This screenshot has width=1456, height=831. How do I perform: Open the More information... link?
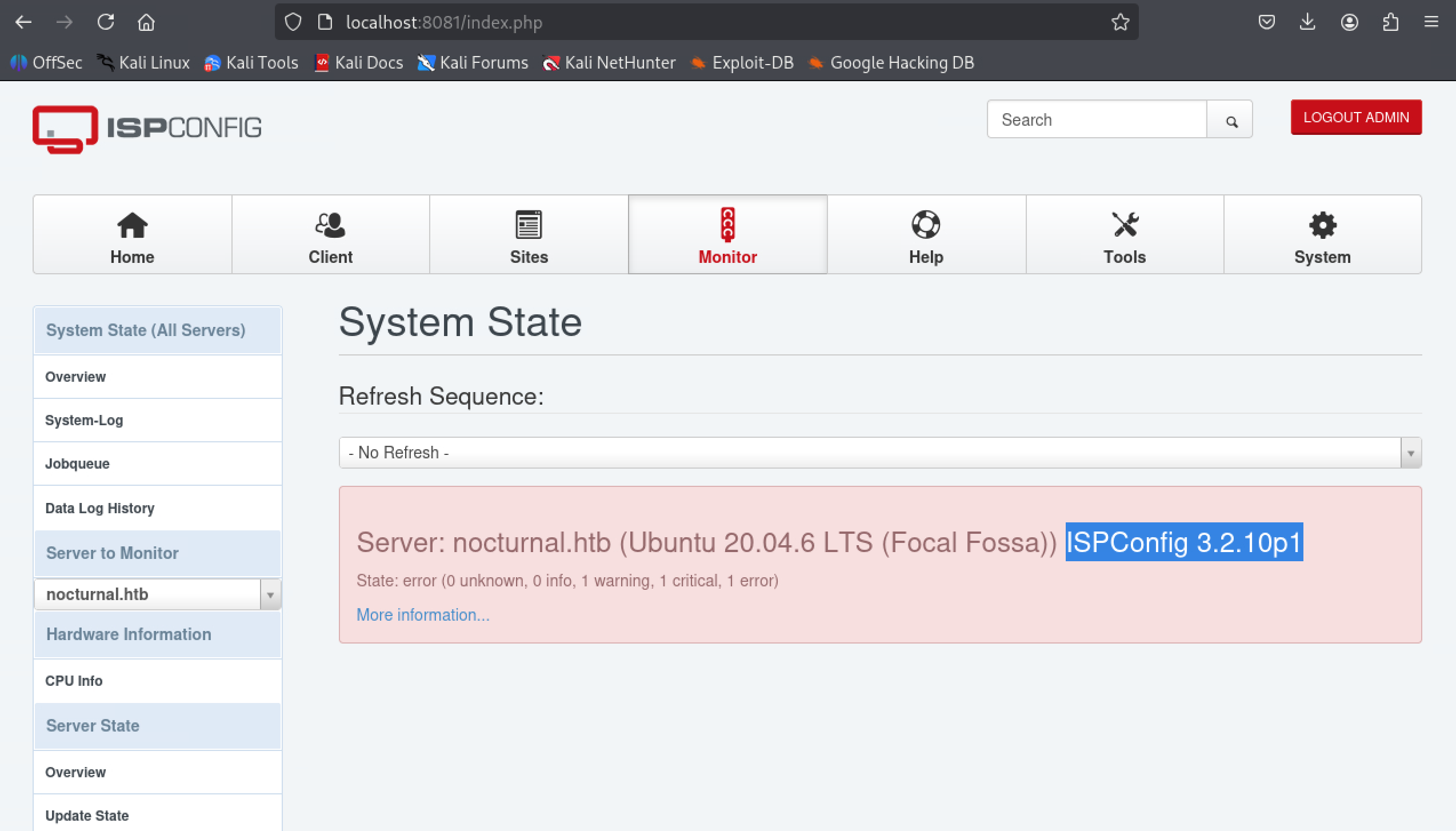click(423, 615)
